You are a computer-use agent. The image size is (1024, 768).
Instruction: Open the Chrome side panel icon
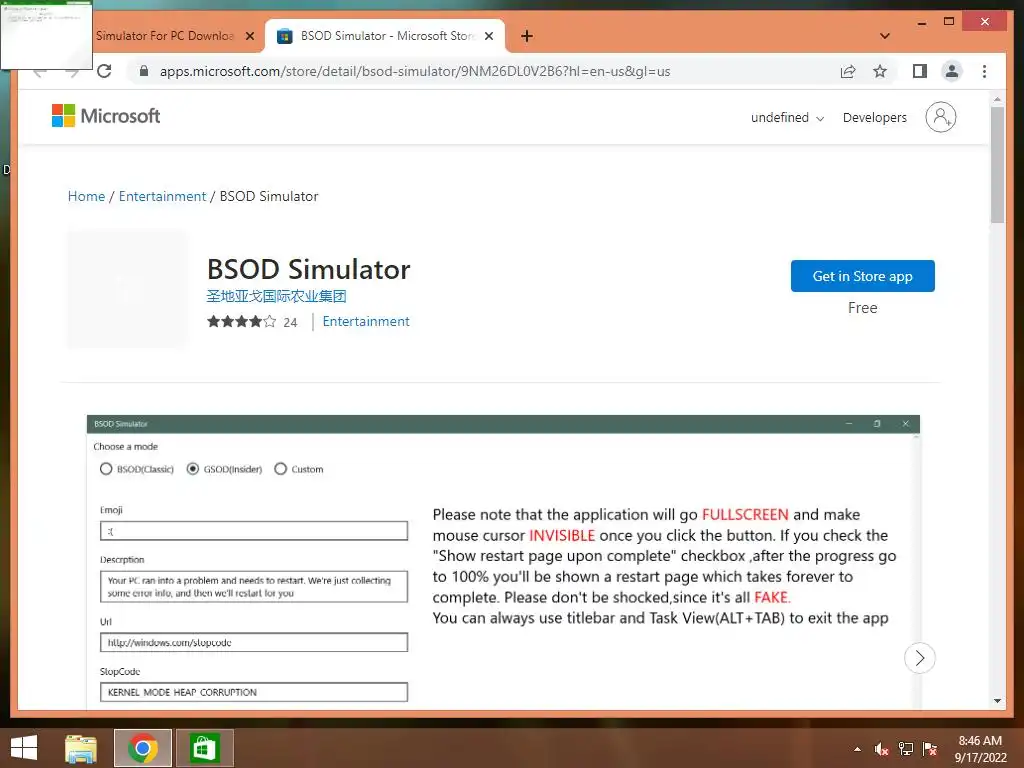920,71
